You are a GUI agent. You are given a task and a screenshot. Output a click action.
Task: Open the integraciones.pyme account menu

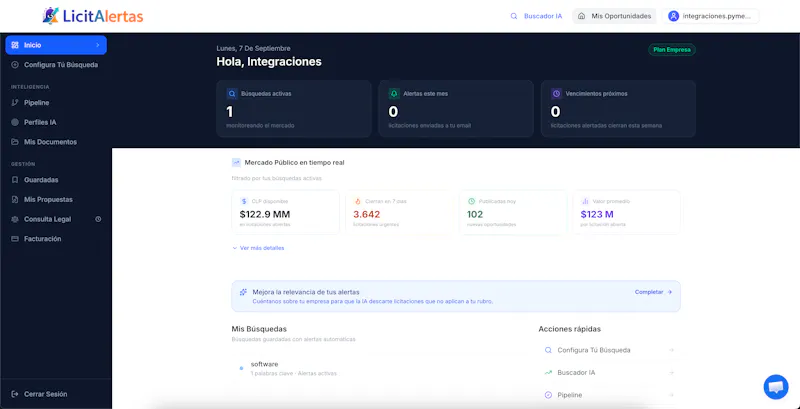[711, 16]
